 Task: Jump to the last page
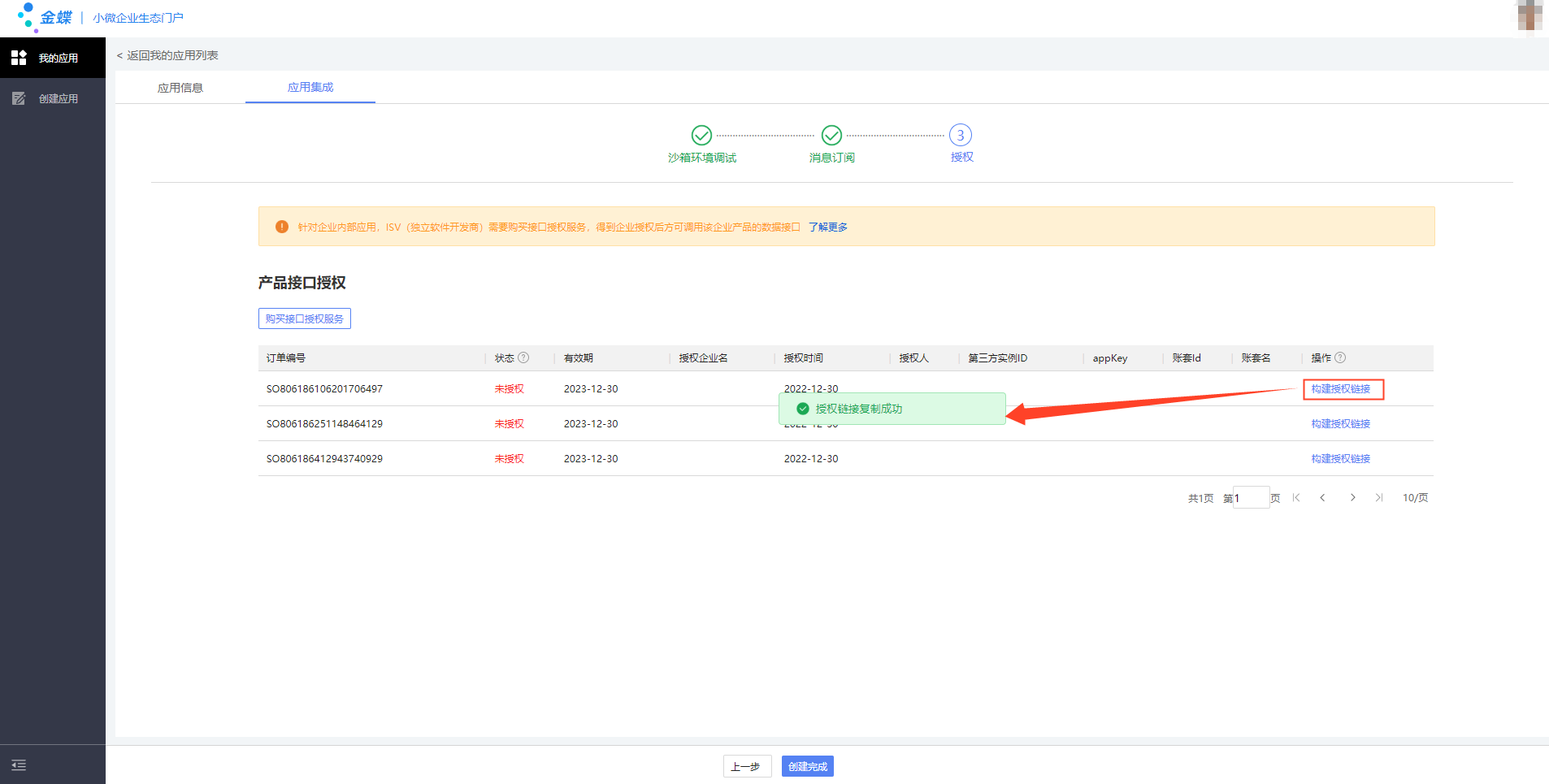tap(1379, 497)
